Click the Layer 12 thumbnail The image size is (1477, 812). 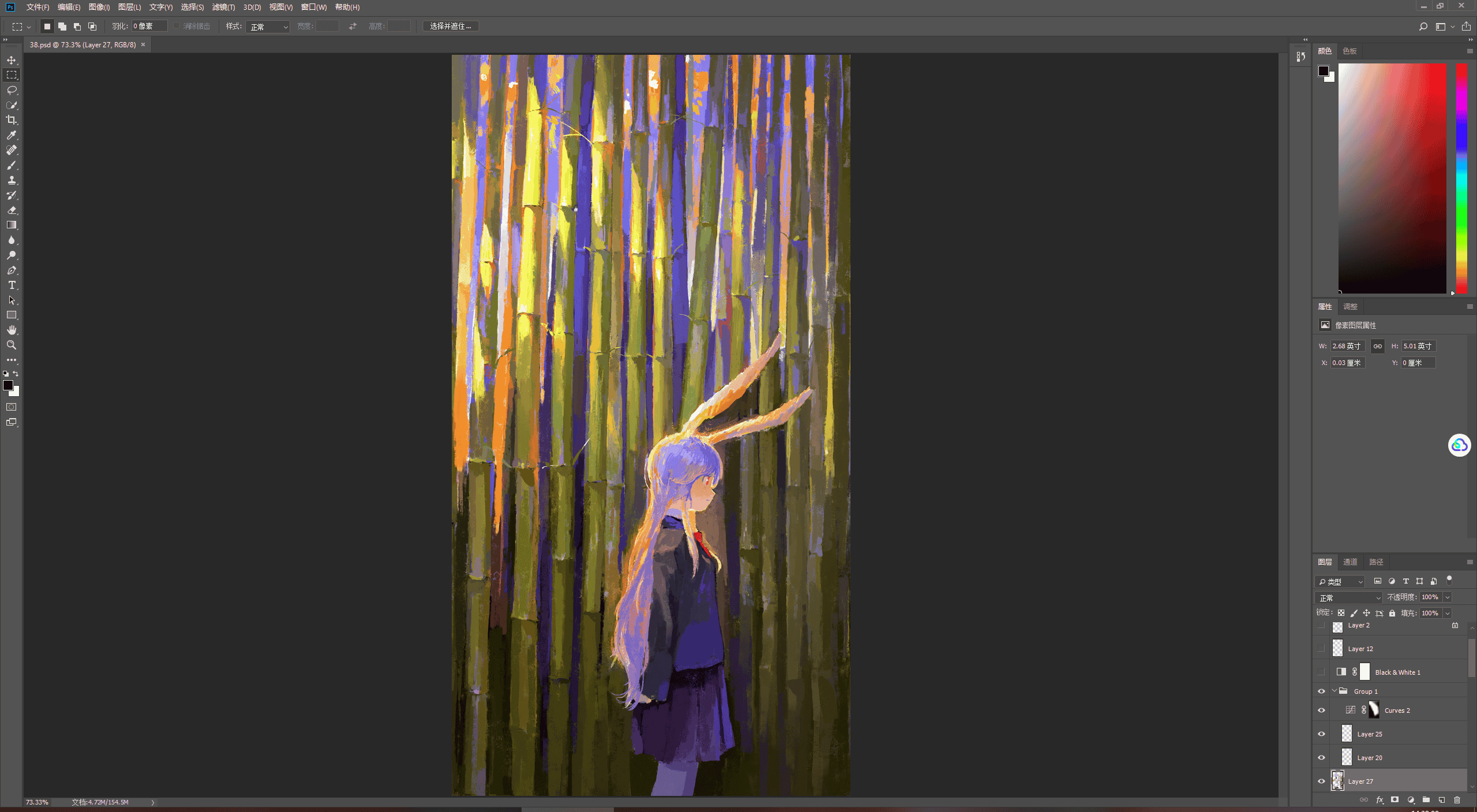pyautogui.click(x=1337, y=648)
